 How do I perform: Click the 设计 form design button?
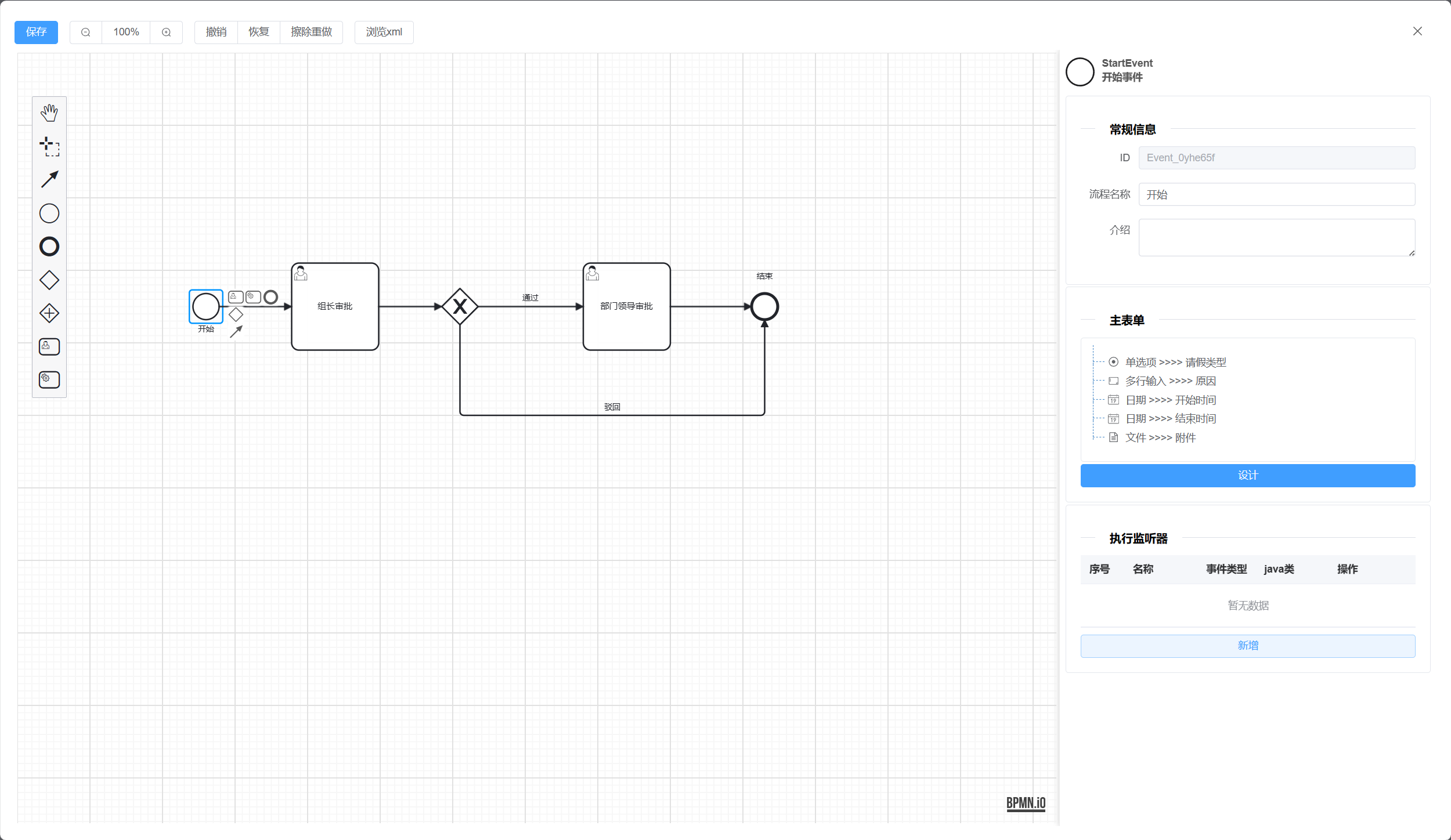pyautogui.click(x=1247, y=476)
